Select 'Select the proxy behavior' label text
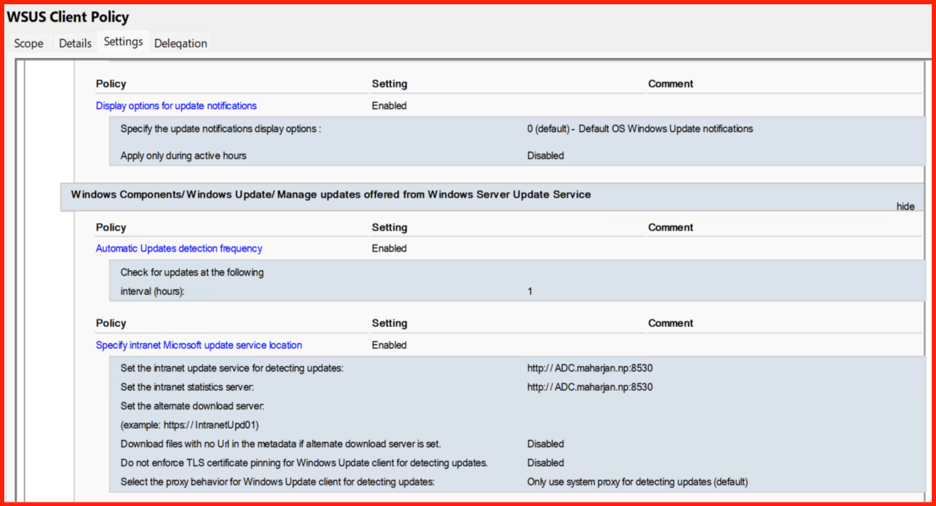Image resolution: width=936 pixels, height=506 pixels. 277,482
